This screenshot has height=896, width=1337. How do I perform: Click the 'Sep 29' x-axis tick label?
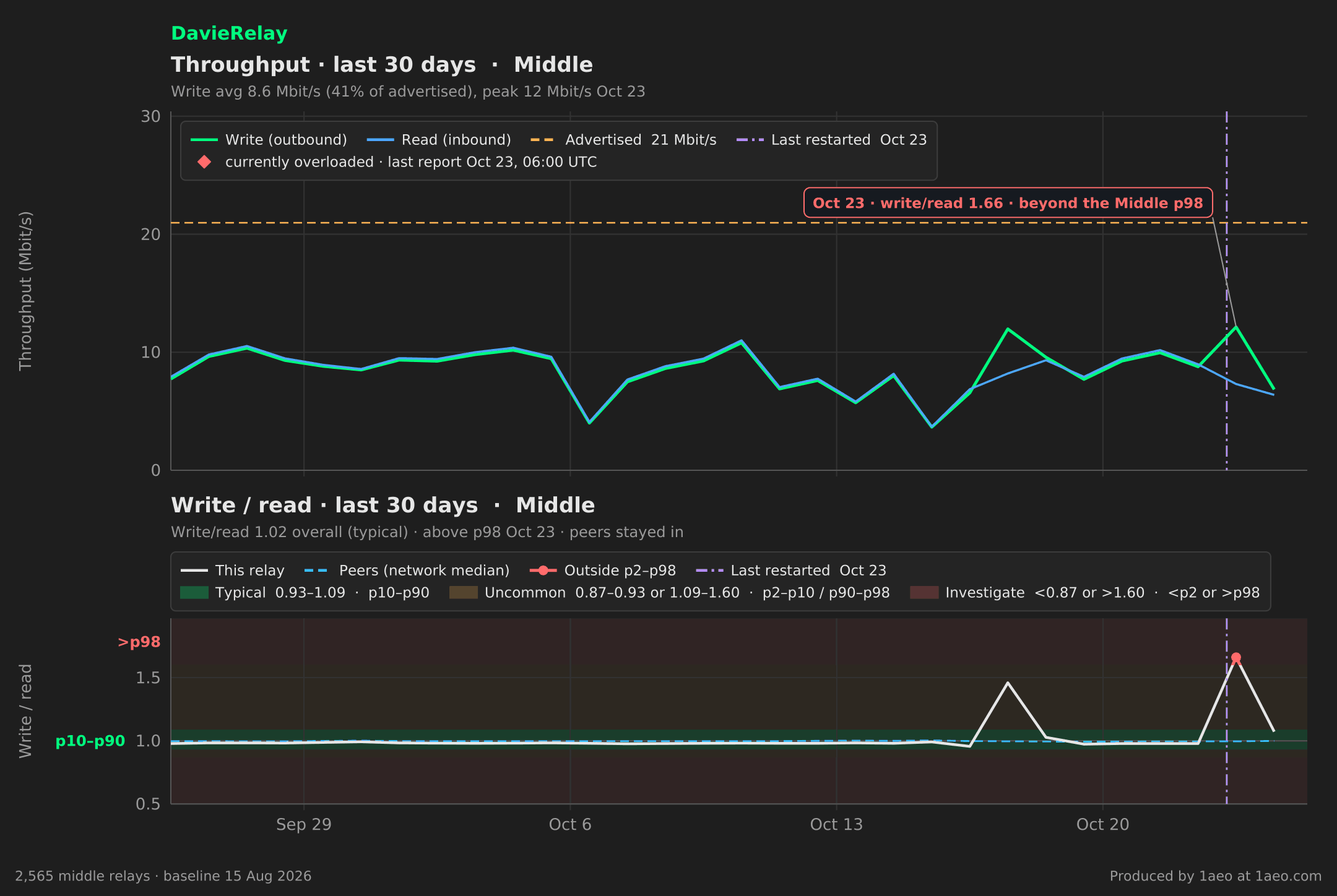(304, 825)
